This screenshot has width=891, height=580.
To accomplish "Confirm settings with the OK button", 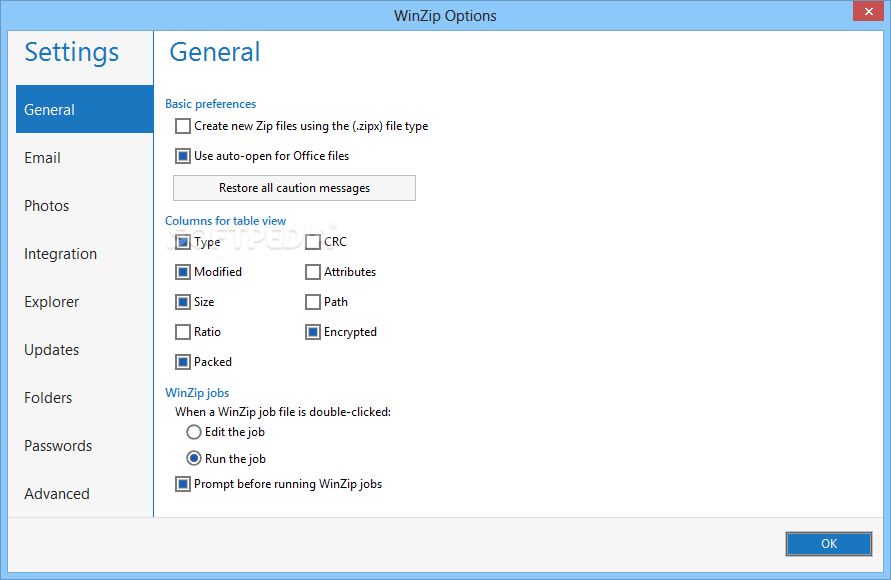I will [828, 544].
